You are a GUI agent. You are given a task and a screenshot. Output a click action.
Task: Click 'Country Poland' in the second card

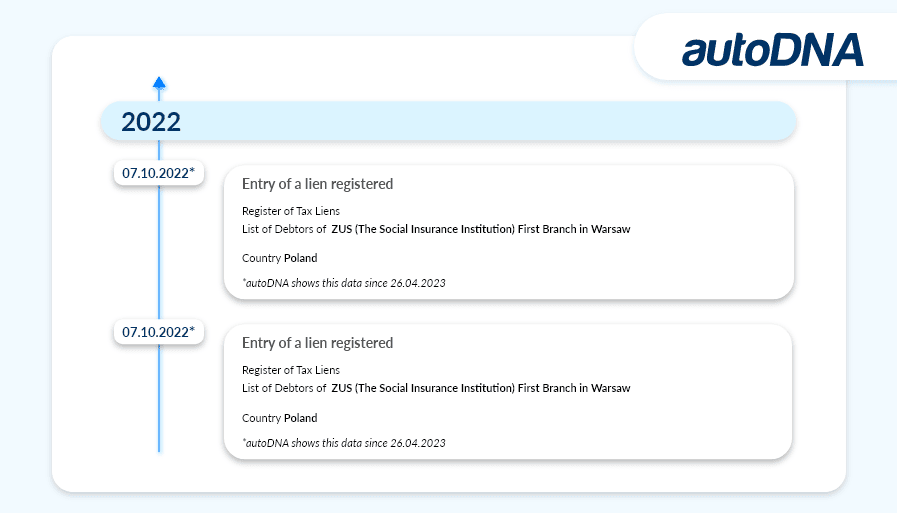point(280,418)
